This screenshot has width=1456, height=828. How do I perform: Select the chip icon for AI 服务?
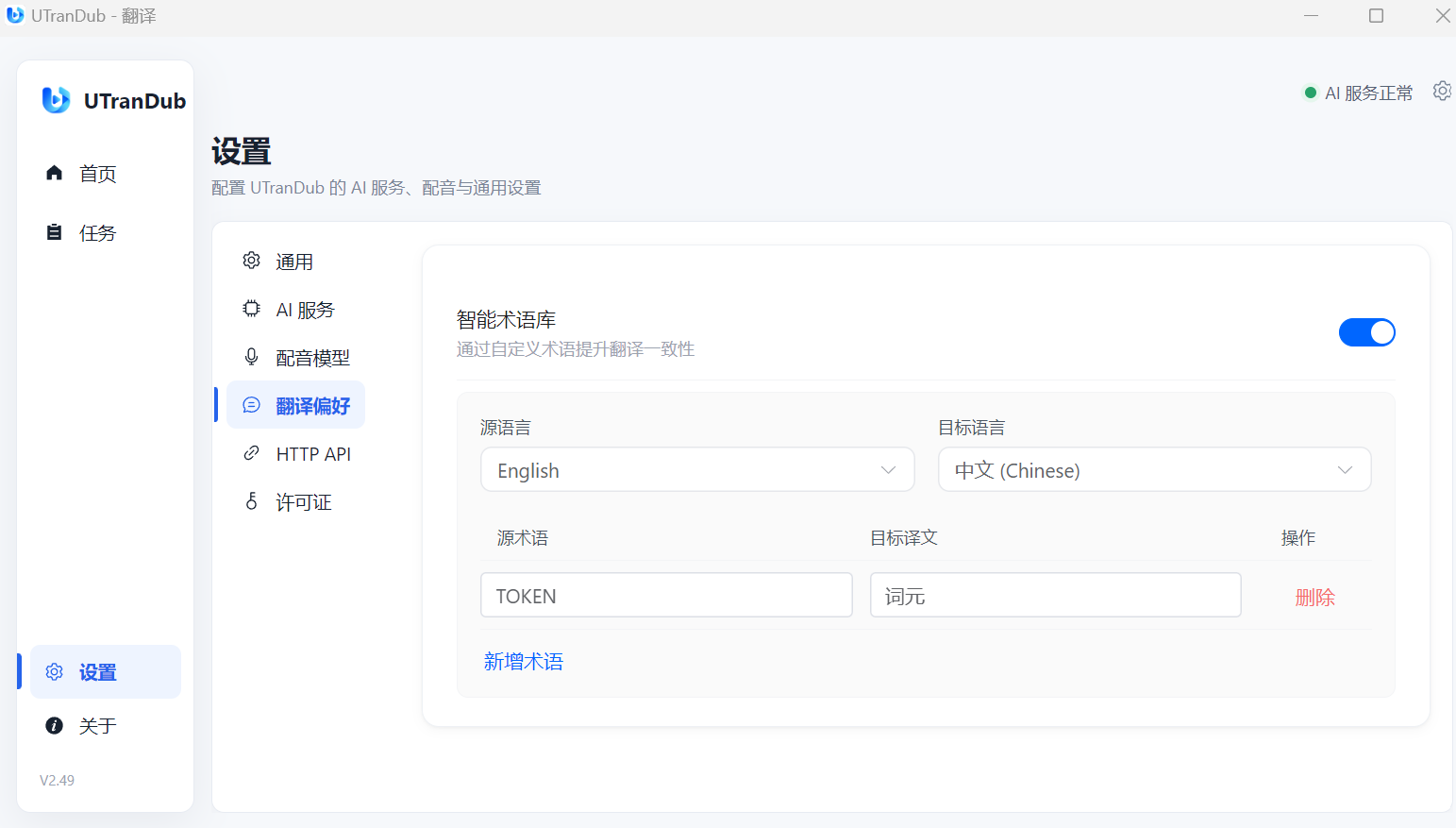(x=251, y=309)
